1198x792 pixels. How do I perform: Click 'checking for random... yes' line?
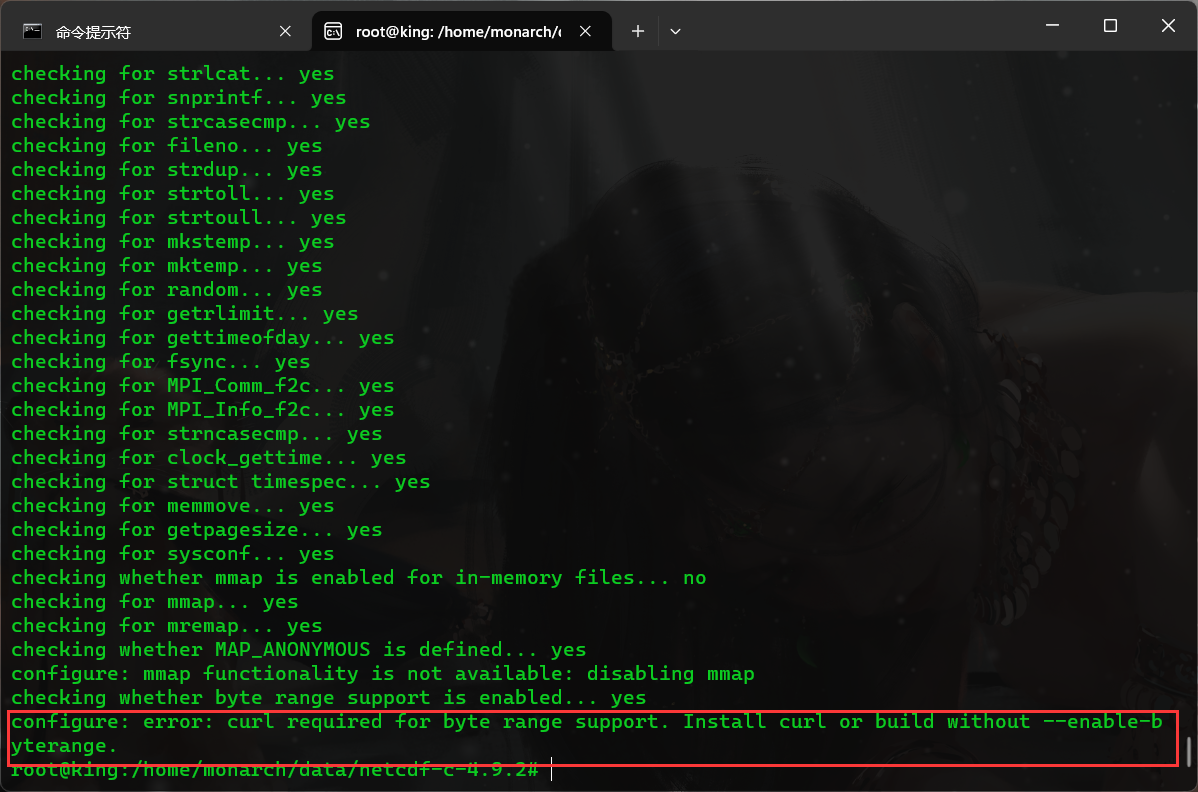167,289
